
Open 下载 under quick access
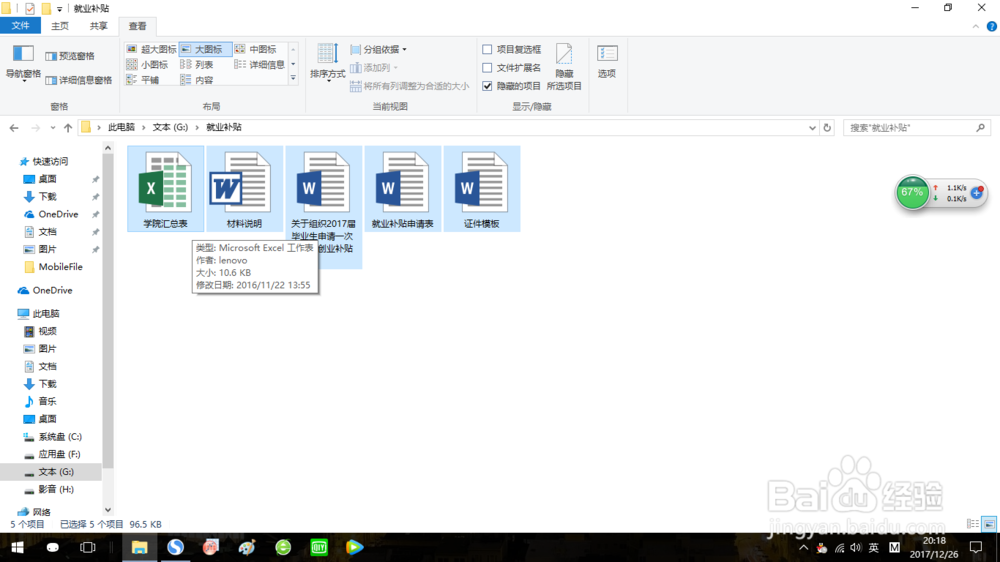coord(47,196)
